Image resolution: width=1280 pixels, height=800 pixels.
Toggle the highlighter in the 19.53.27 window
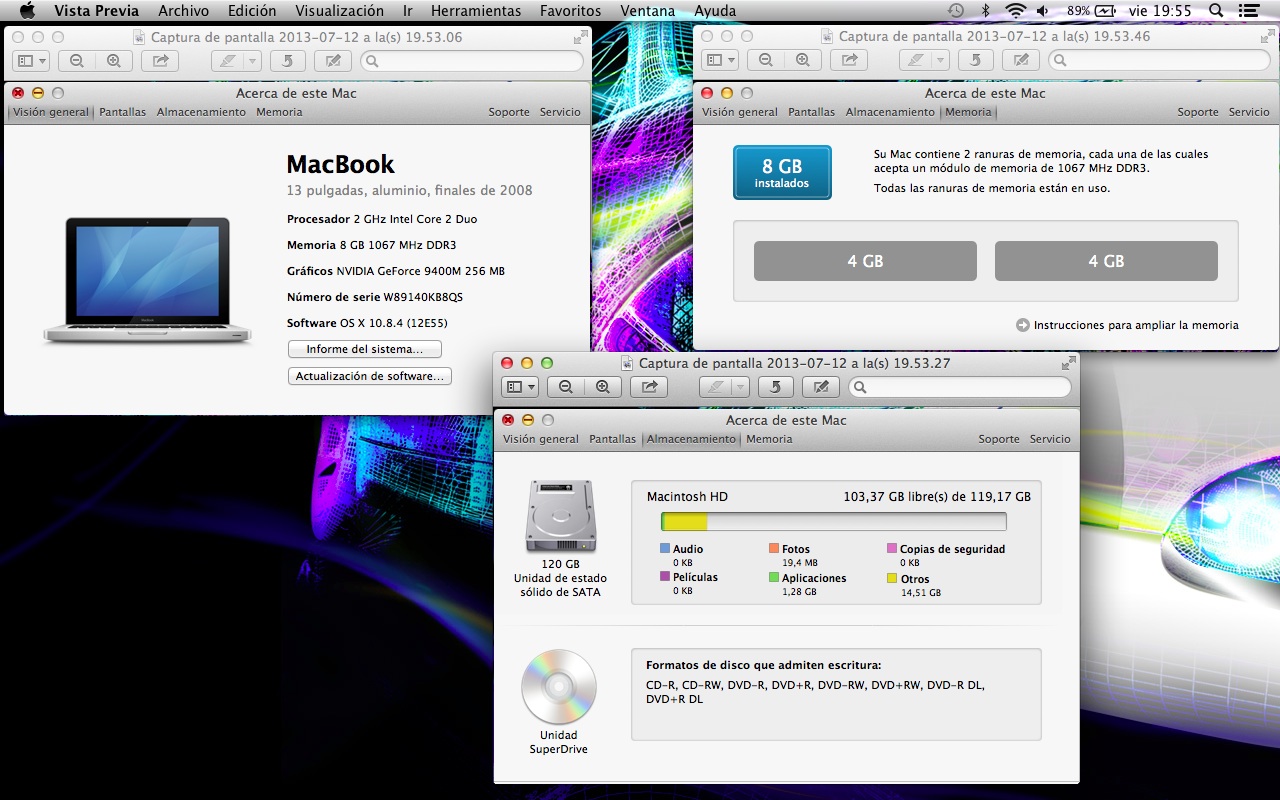(x=716, y=387)
